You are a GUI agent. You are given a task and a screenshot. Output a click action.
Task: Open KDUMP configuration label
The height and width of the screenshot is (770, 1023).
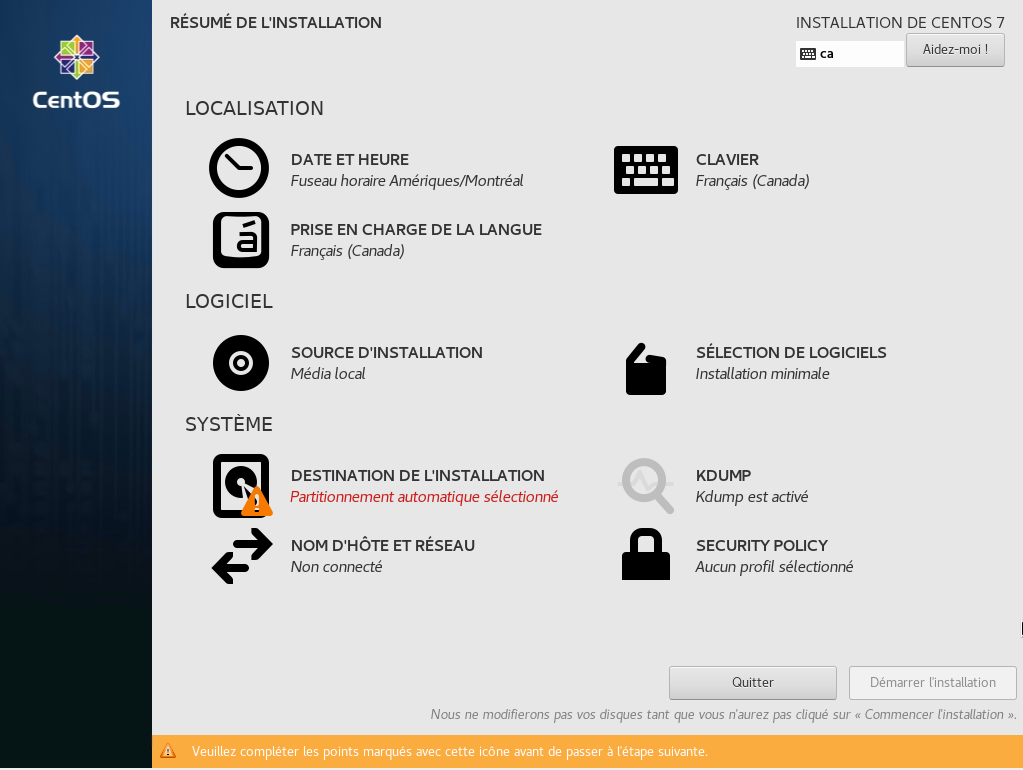coord(723,476)
